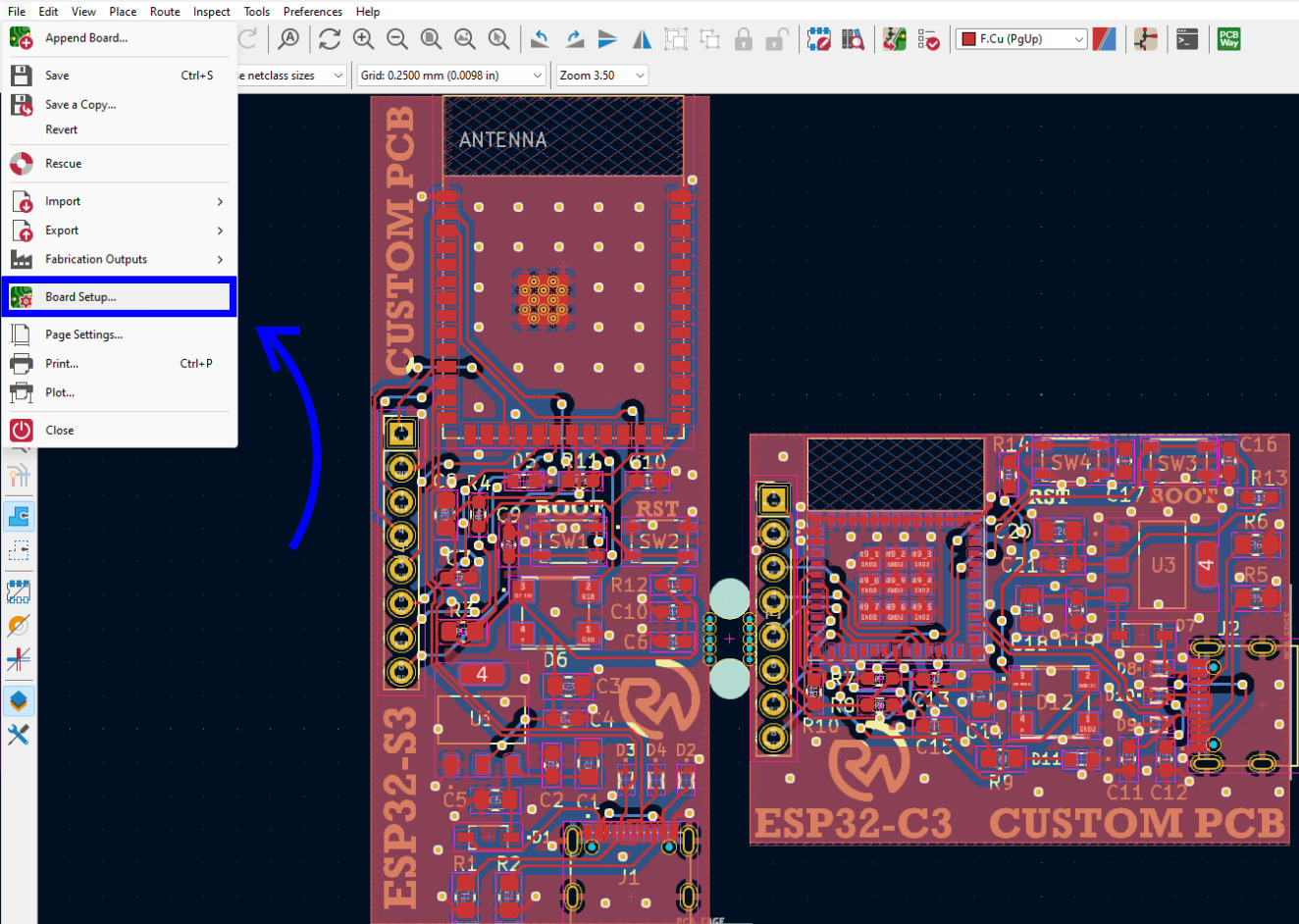Expand the Import submenu
Image resolution: width=1299 pixels, height=924 pixels.
120,201
